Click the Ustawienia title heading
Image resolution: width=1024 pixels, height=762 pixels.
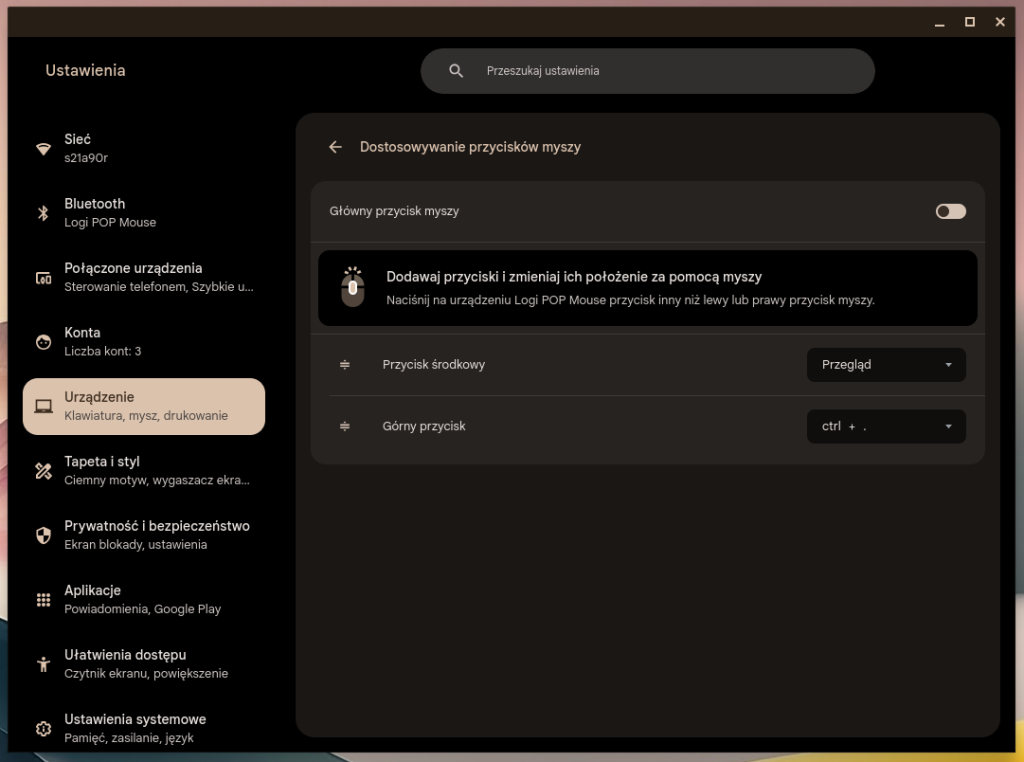click(86, 71)
